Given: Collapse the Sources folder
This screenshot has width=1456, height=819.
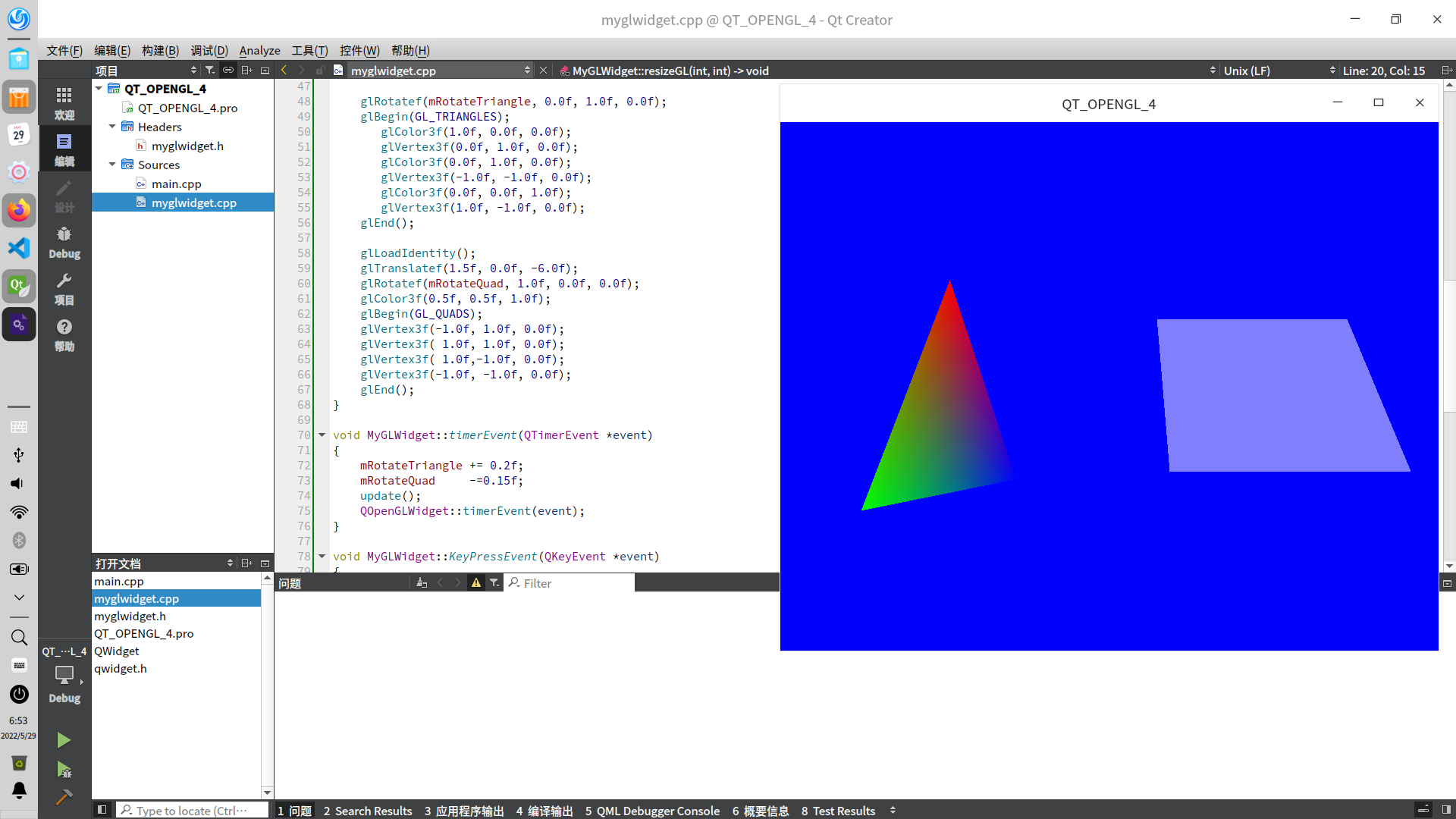Looking at the screenshot, I should [x=112, y=165].
